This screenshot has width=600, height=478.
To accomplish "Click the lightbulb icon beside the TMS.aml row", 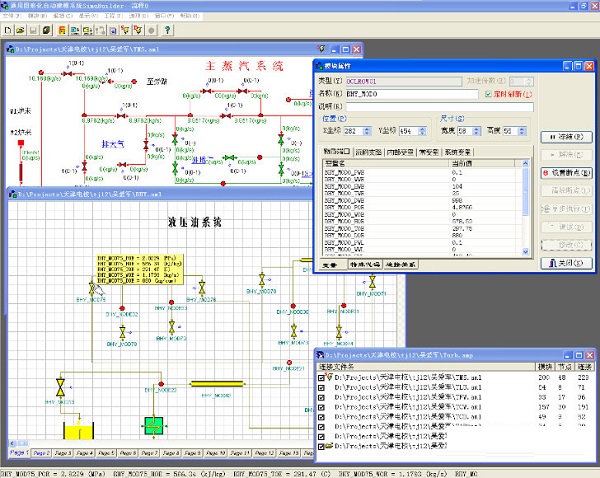I will (x=329, y=377).
